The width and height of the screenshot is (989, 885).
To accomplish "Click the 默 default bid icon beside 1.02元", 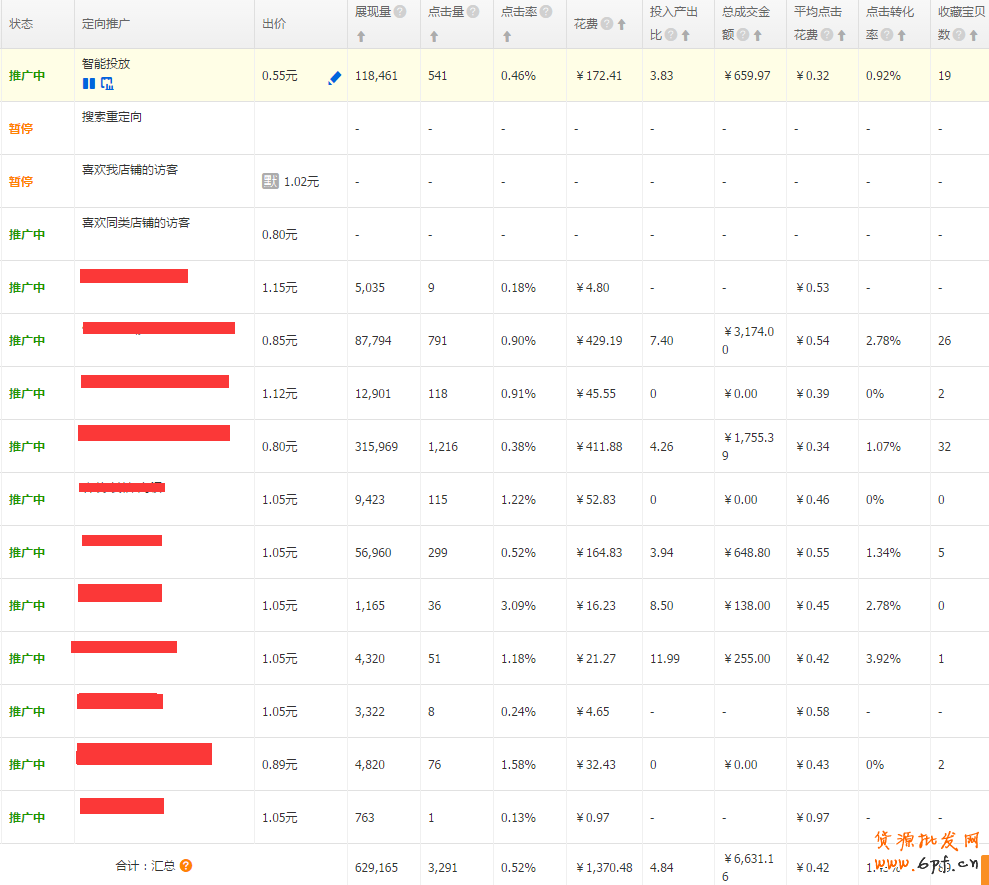I will 270,181.
